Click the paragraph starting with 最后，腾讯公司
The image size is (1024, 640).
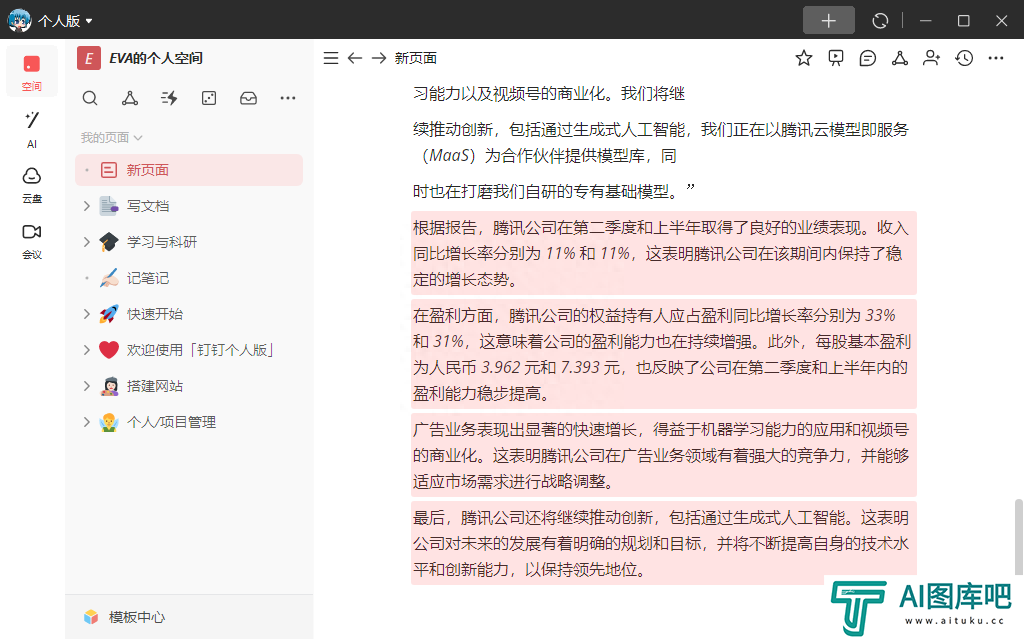pyautogui.click(x=664, y=543)
